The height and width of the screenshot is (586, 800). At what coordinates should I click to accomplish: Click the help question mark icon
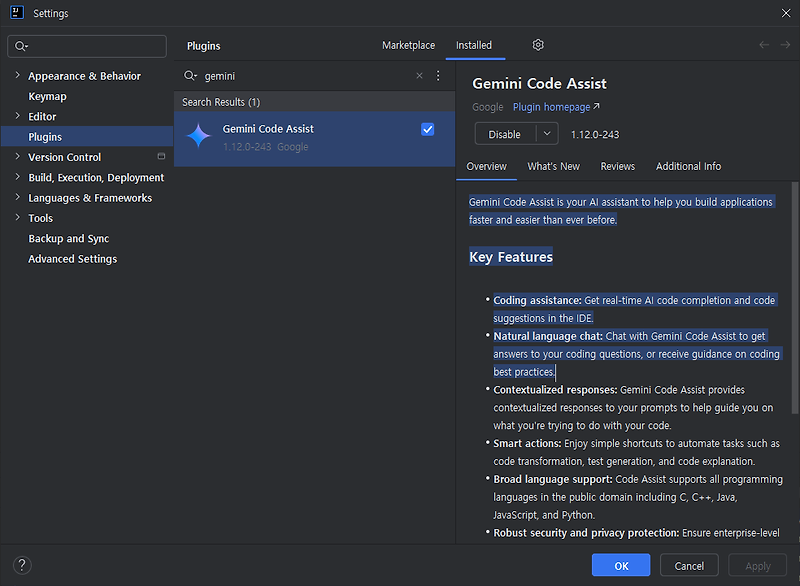(x=21, y=564)
